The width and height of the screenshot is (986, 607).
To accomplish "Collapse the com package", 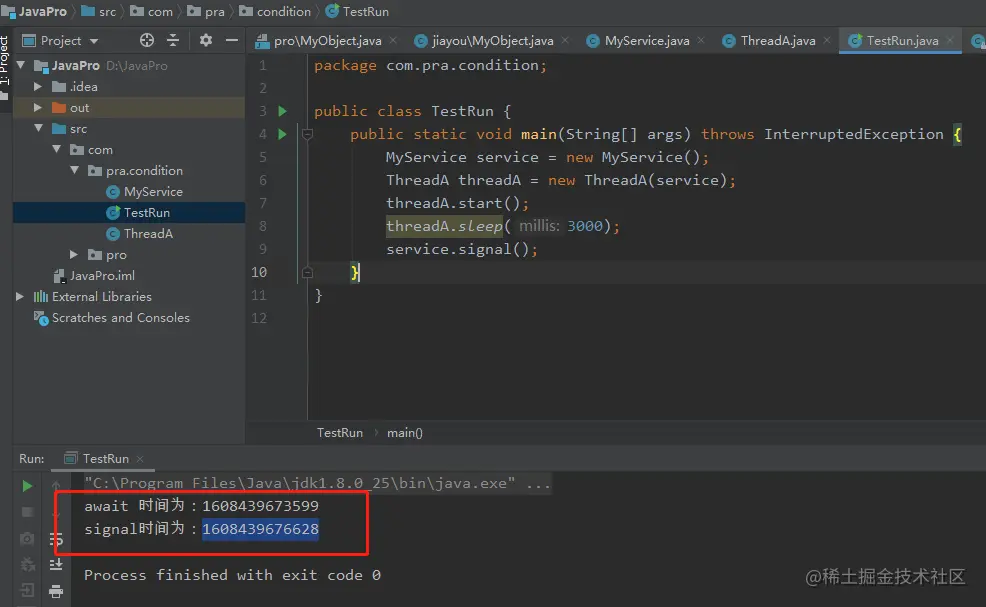I will click(x=57, y=149).
